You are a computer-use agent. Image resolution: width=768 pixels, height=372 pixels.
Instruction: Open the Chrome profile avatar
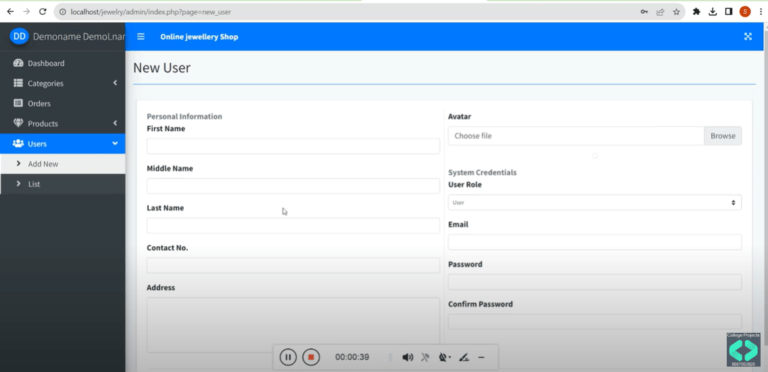(x=745, y=12)
